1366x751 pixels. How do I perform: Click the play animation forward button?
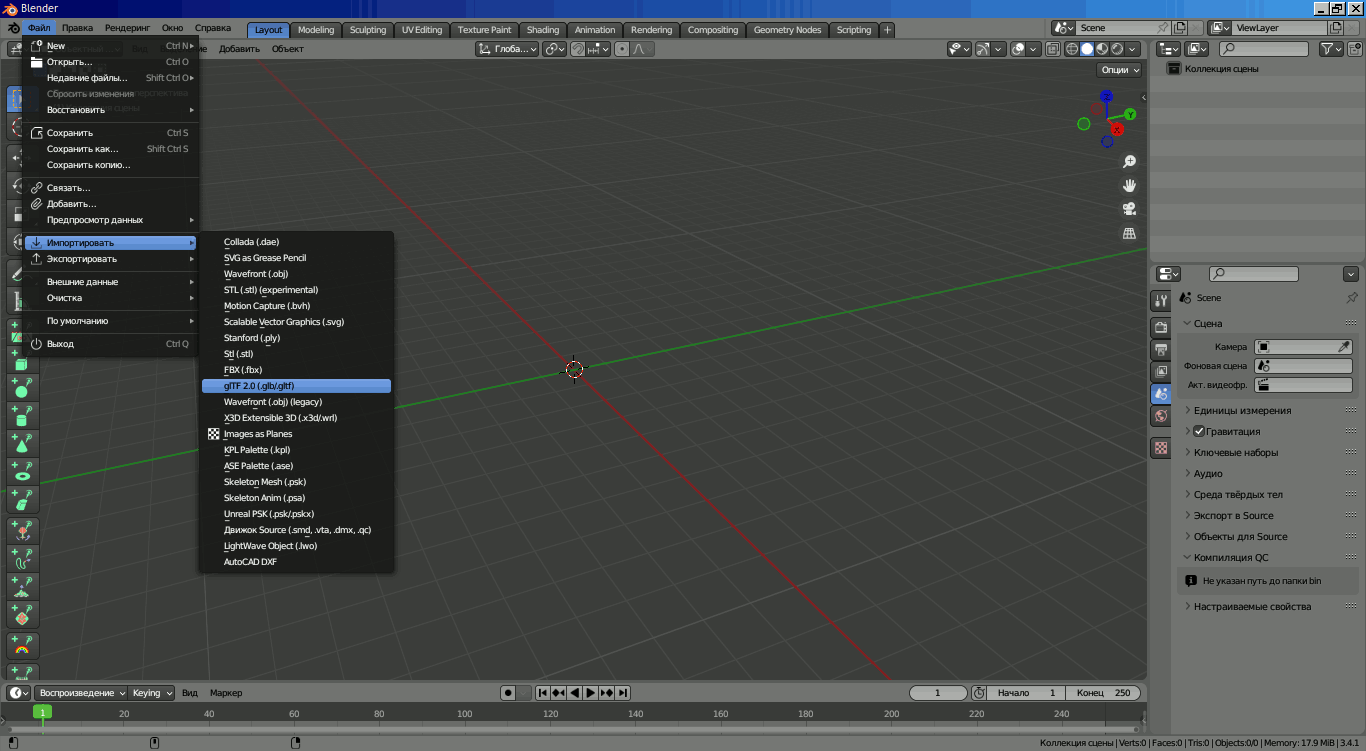[x=590, y=693]
